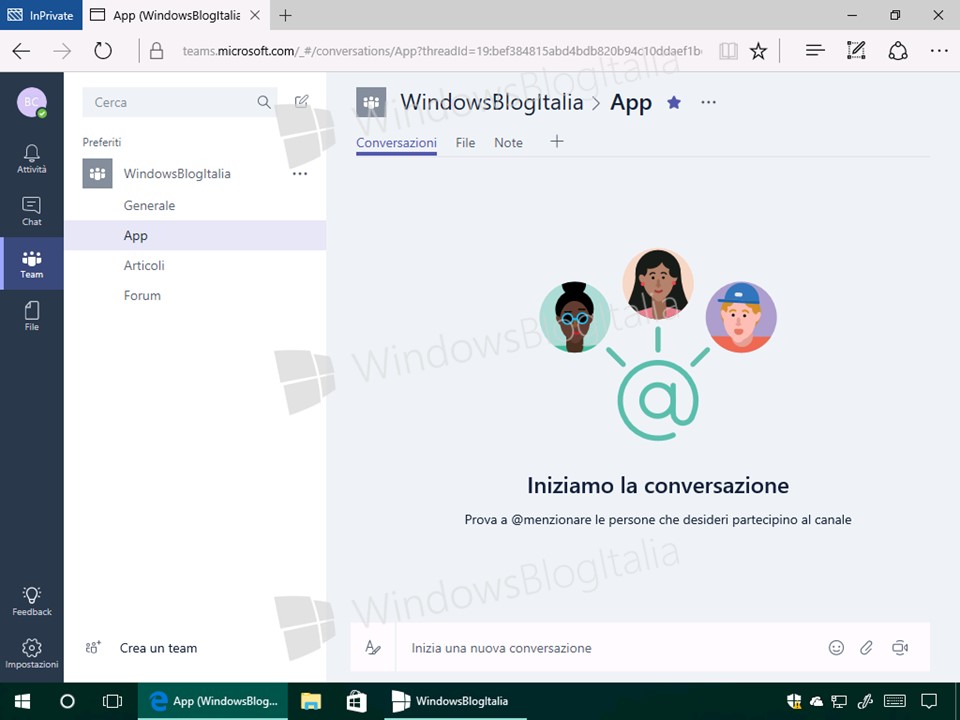Unfavorite the App channel star
This screenshot has width=960, height=720.
pos(674,102)
